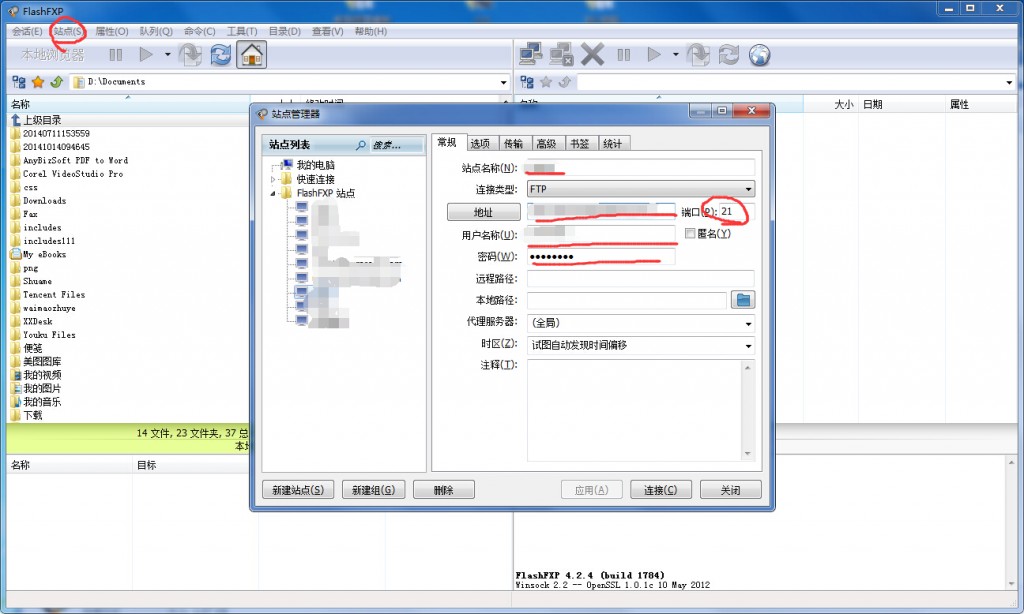Click the local pane pause icon
Image resolution: width=1024 pixels, height=614 pixels.
coord(116,55)
